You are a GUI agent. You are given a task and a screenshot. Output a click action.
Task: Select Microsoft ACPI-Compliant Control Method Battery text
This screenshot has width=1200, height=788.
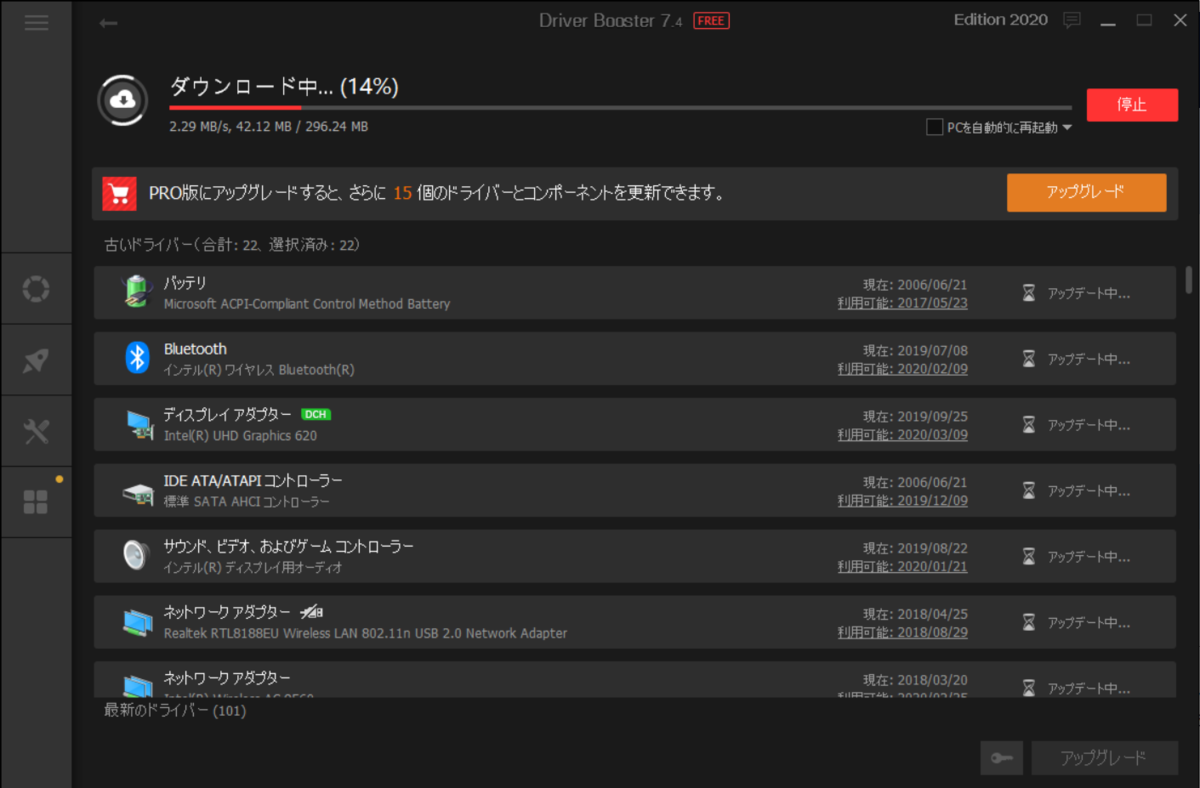click(307, 304)
